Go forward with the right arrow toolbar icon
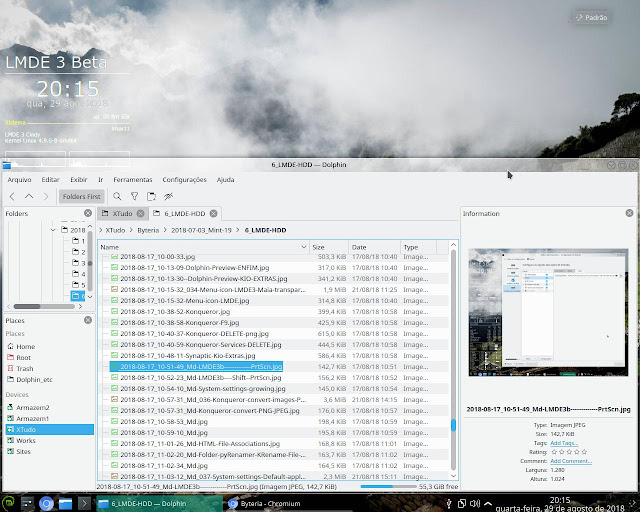 [46, 197]
